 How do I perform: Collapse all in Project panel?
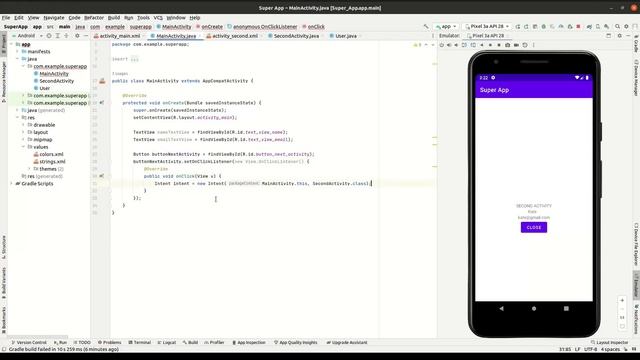(66, 36)
